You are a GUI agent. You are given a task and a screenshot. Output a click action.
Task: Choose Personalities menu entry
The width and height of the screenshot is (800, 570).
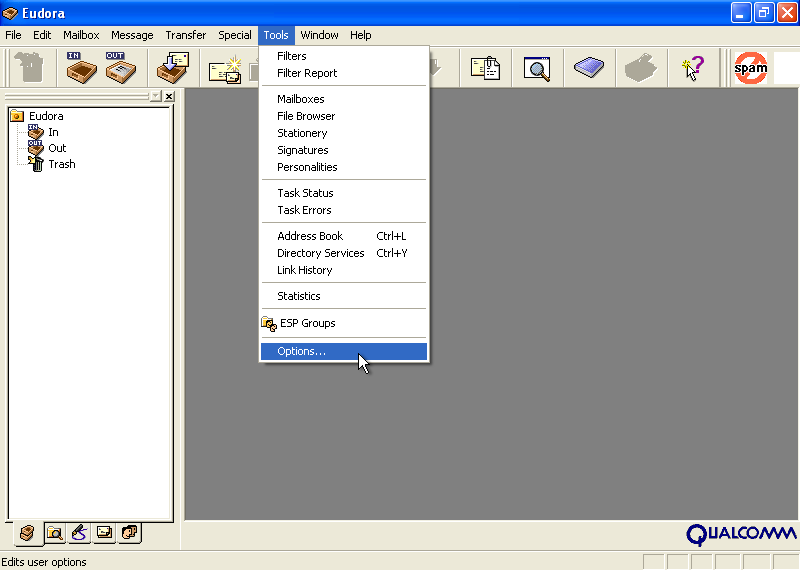(x=344, y=167)
